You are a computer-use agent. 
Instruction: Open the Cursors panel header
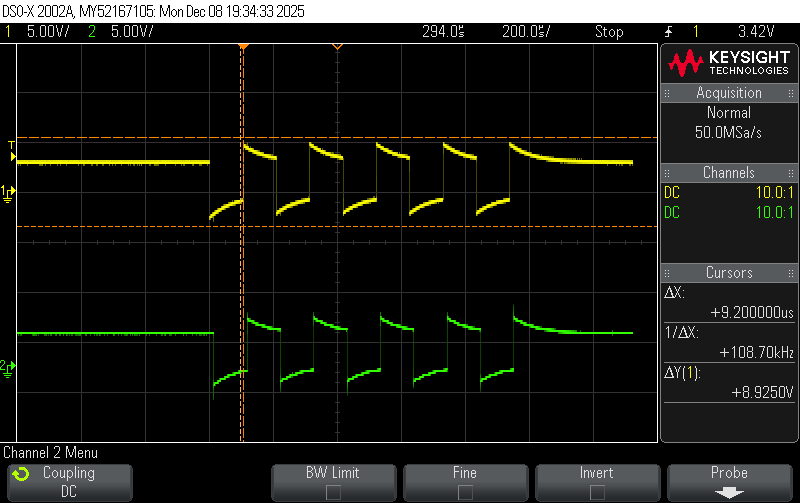point(729,273)
